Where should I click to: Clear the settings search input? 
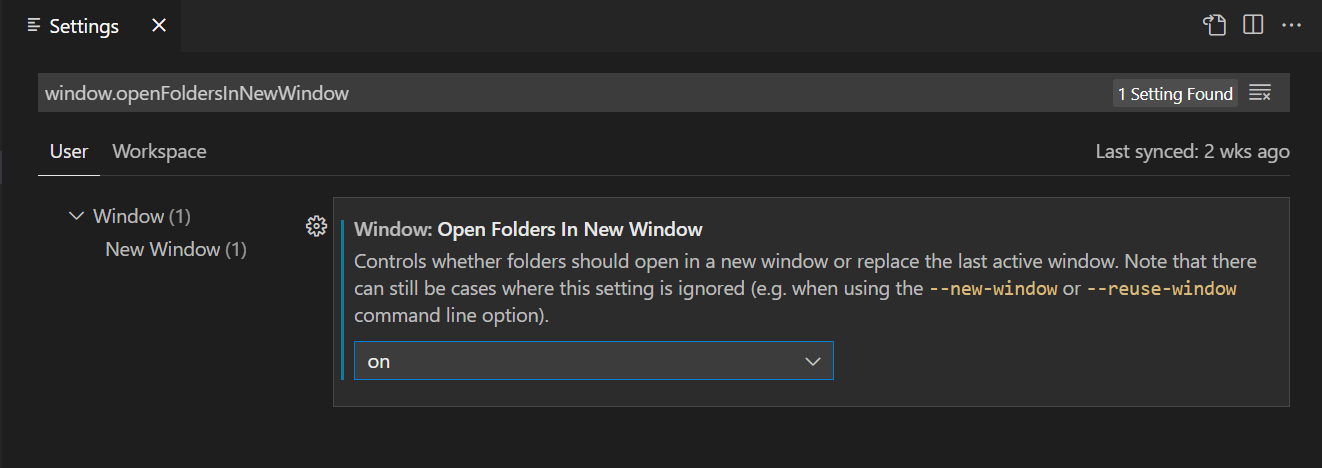click(1260, 94)
